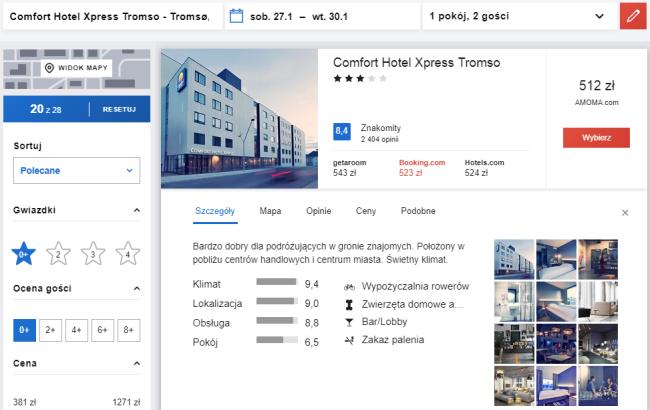The image size is (650, 410).
Task: Open the first hotel photo thumbnail
Action: (x=514, y=258)
